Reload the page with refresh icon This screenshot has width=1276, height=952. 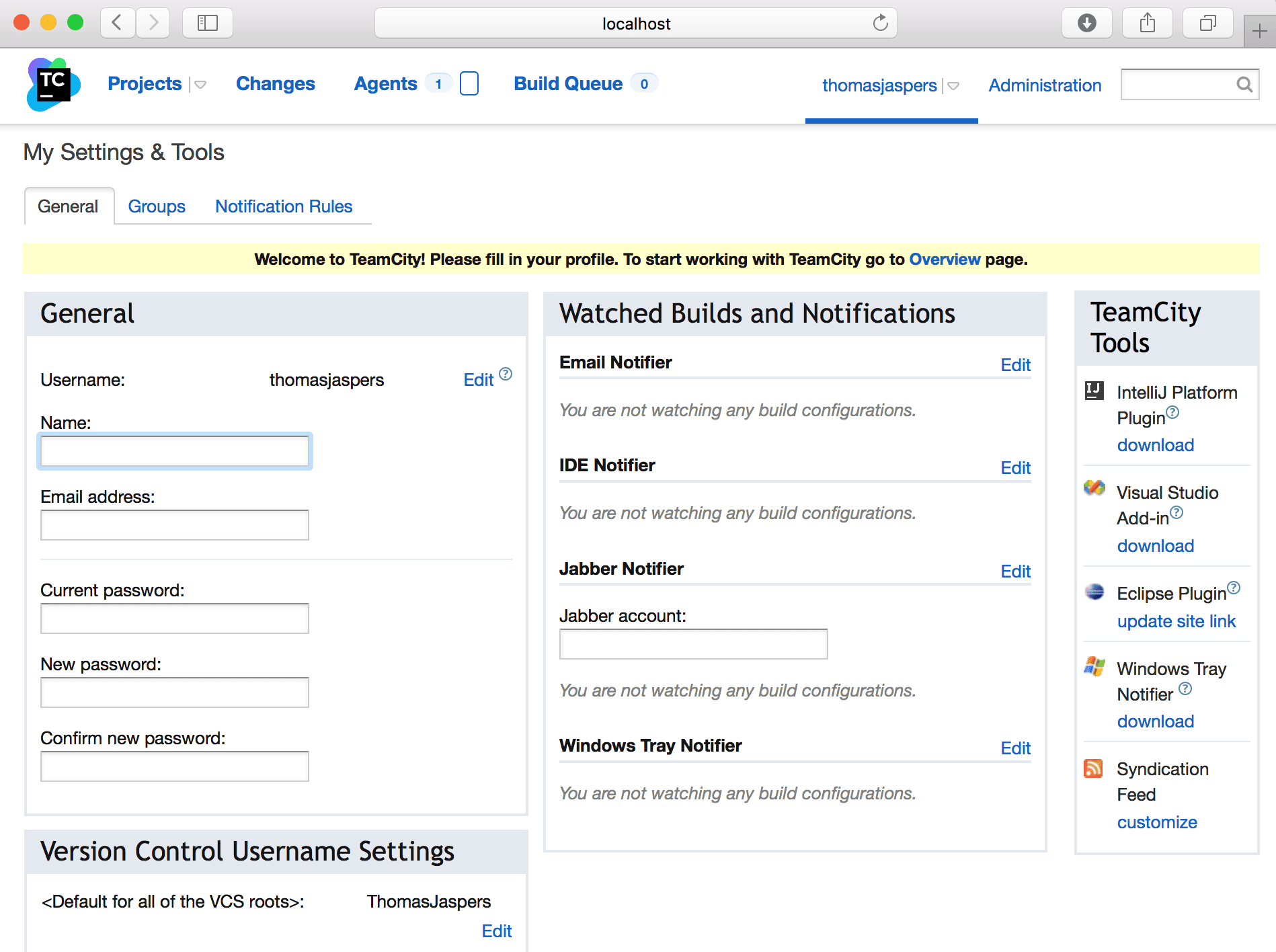click(880, 24)
